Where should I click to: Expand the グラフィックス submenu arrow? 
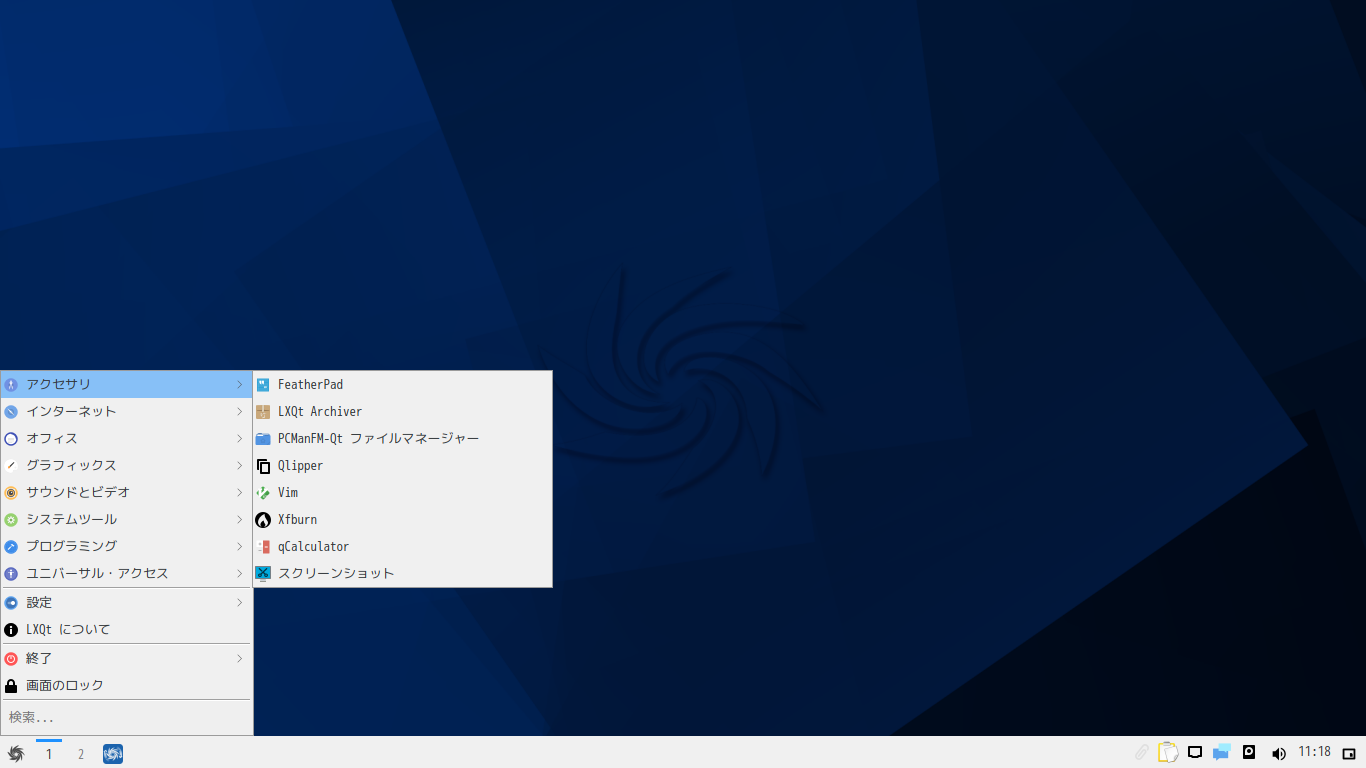pos(240,465)
